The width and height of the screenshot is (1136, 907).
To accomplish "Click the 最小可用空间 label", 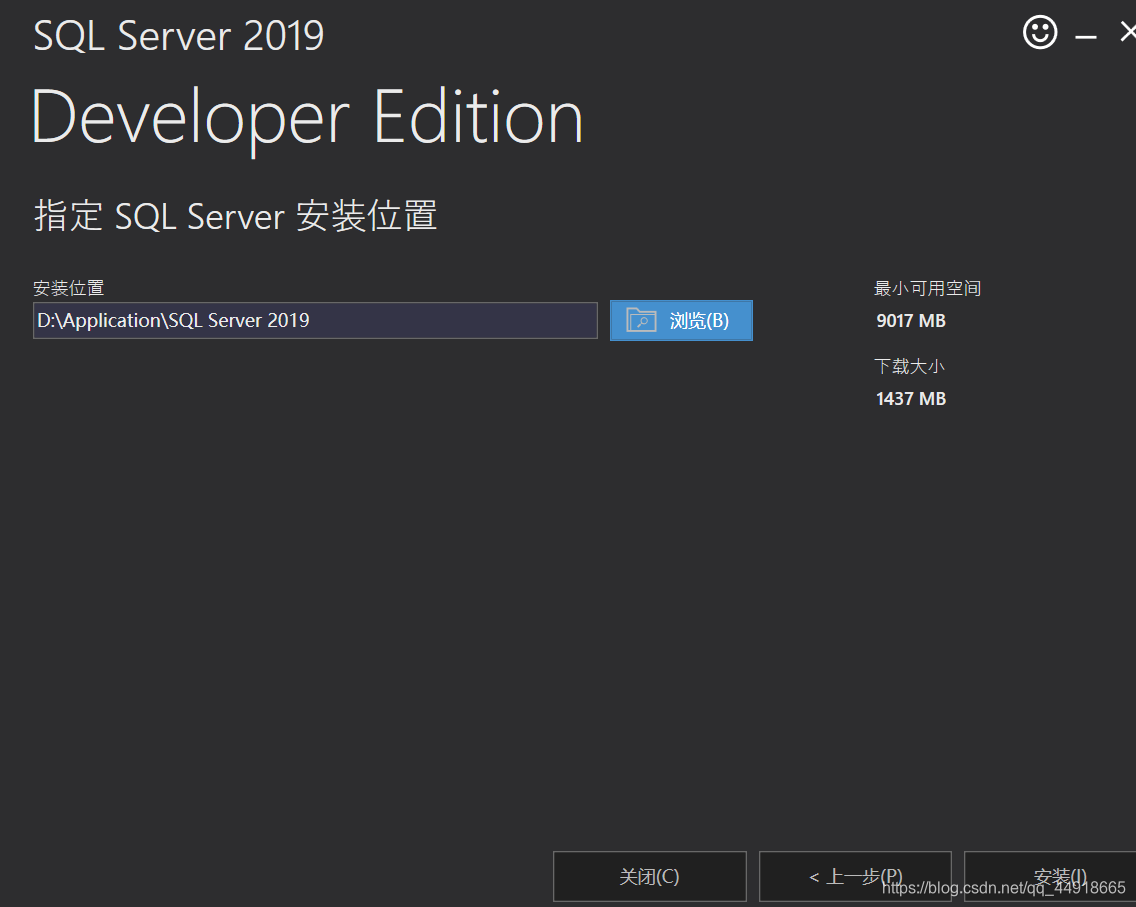I will (927, 288).
